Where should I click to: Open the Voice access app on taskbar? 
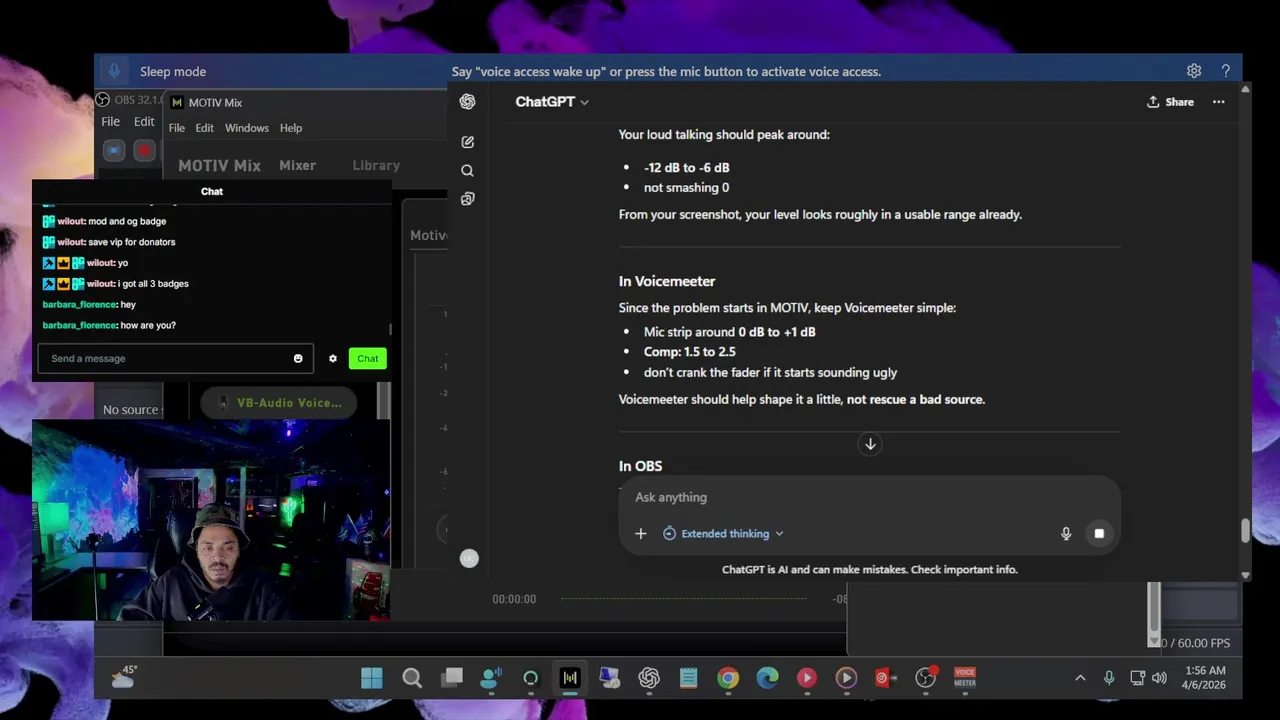point(490,678)
